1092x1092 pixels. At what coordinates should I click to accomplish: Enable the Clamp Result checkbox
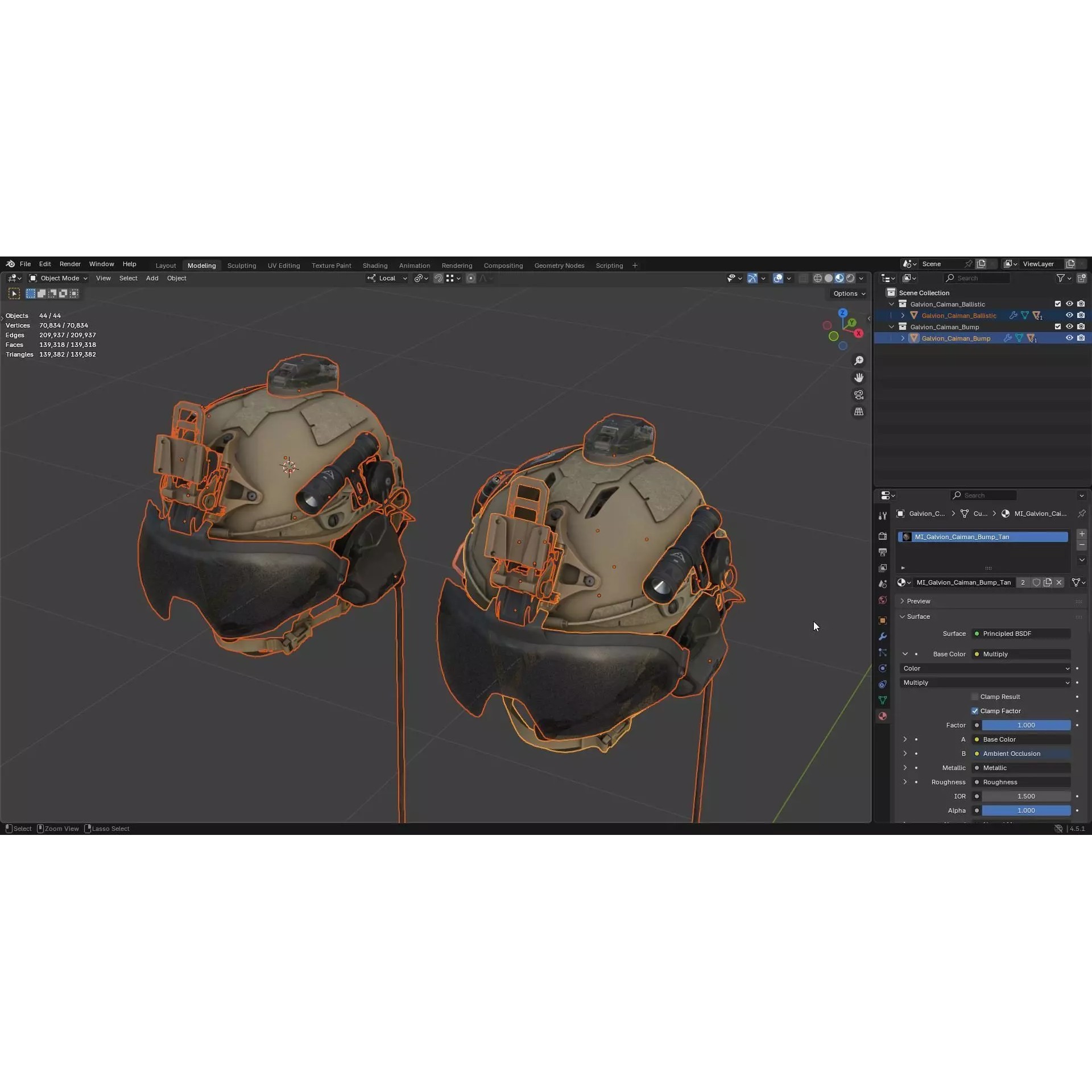[x=974, y=696]
